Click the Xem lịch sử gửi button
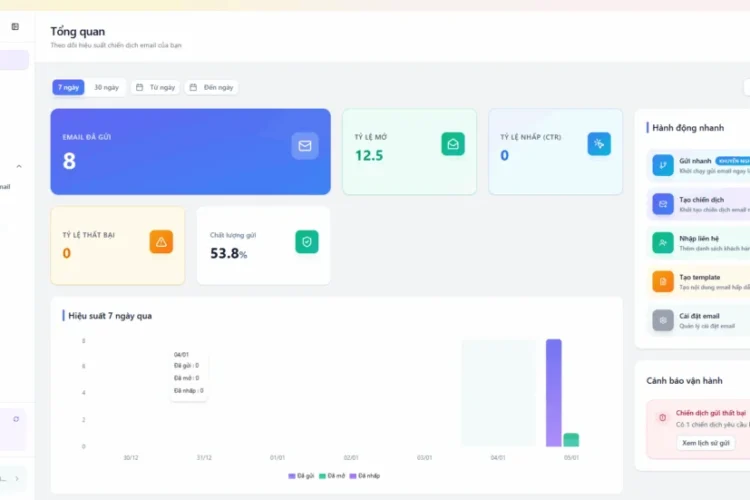Screen dimensions: 750x500 coord(706,443)
